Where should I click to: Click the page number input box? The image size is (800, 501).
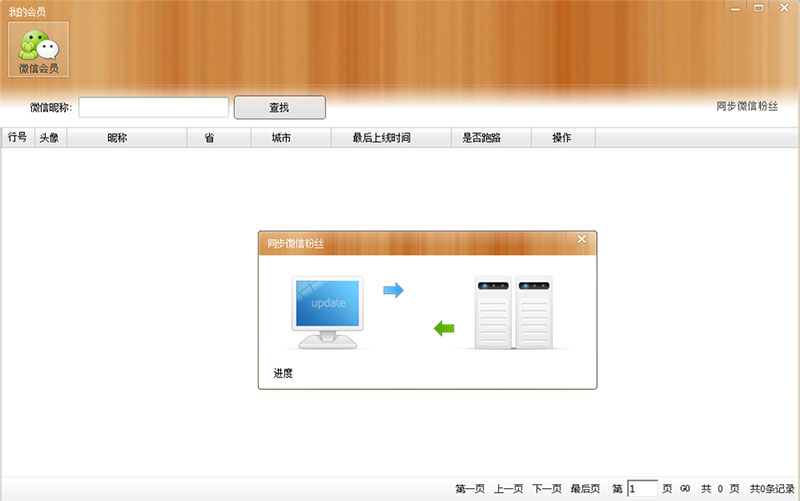[x=642, y=489]
